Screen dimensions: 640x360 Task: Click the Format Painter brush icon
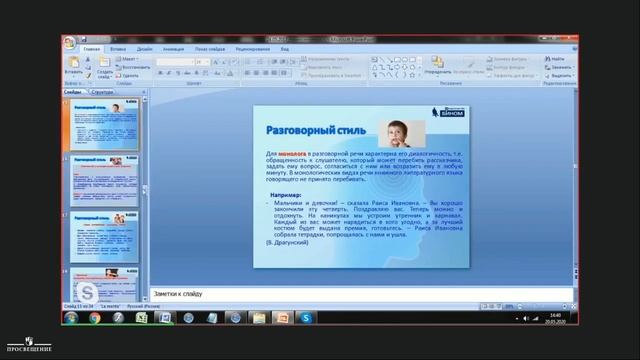88,76
